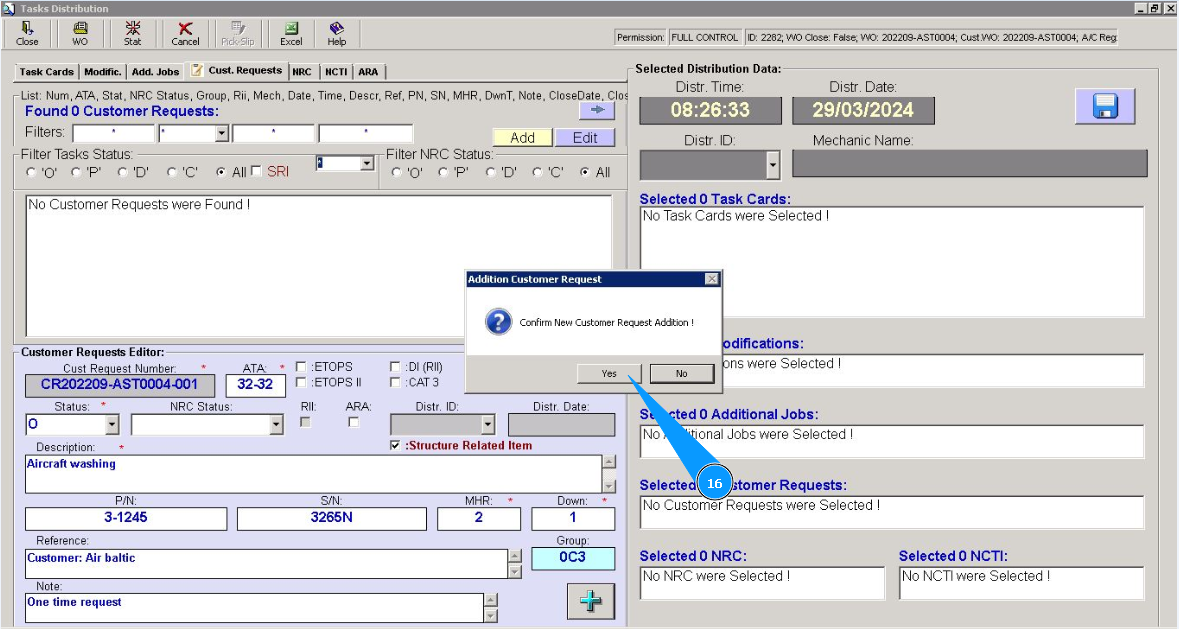
Task: Enable the ETOPS II checkbox
Action: click(x=301, y=383)
